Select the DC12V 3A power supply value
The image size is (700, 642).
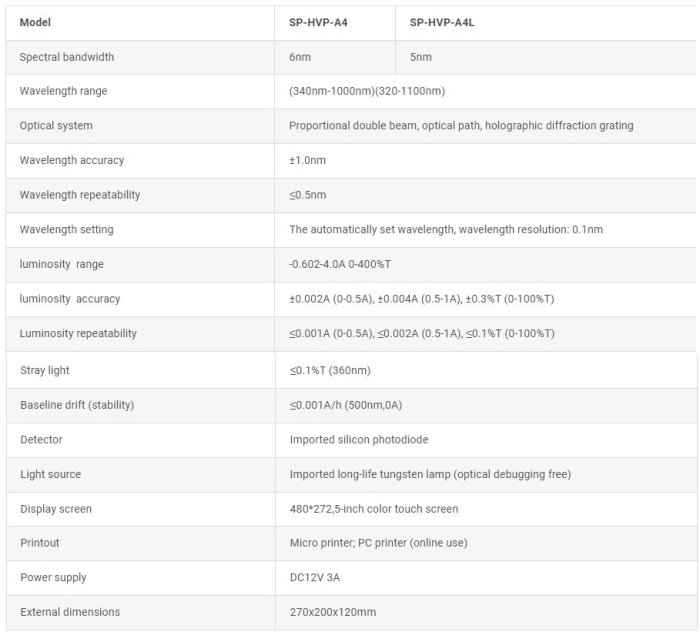pyautogui.click(x=313, y=577)
